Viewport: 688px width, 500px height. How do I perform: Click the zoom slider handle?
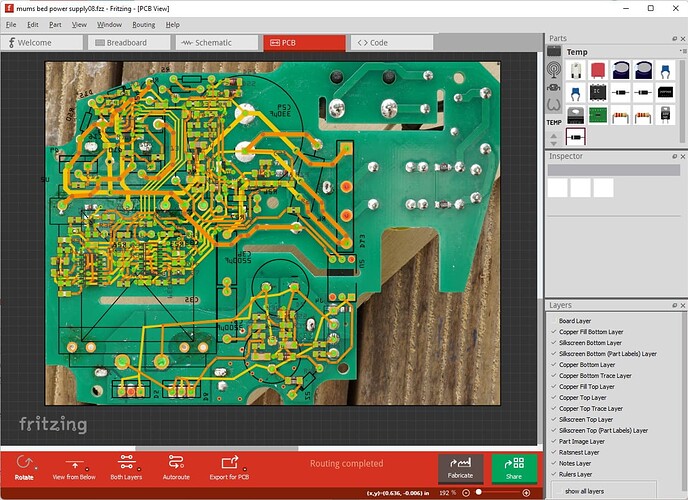pyautogui.click(x=479, y=493)
